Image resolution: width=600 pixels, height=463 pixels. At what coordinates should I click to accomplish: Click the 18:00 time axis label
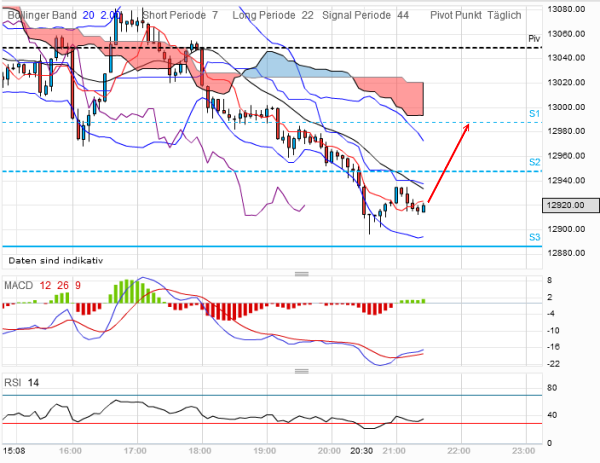click(x=200, y=451)
